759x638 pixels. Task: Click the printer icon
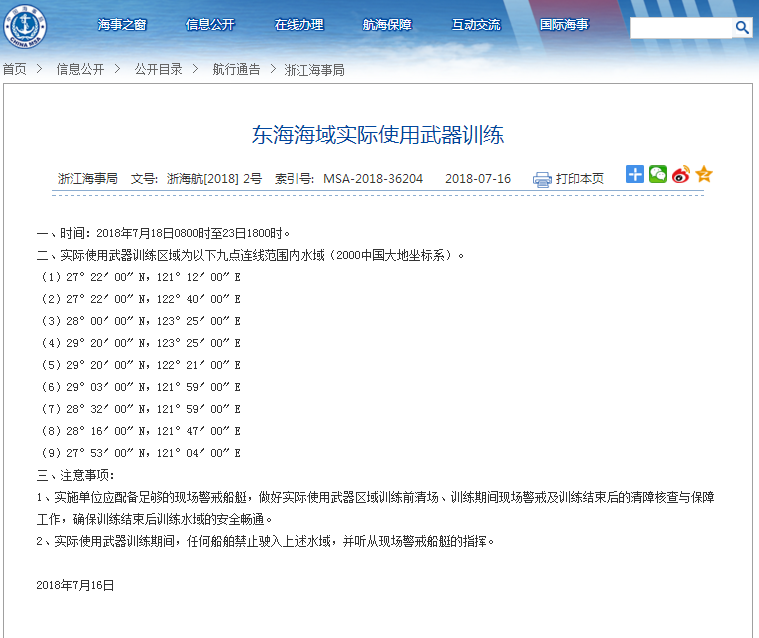542,180
